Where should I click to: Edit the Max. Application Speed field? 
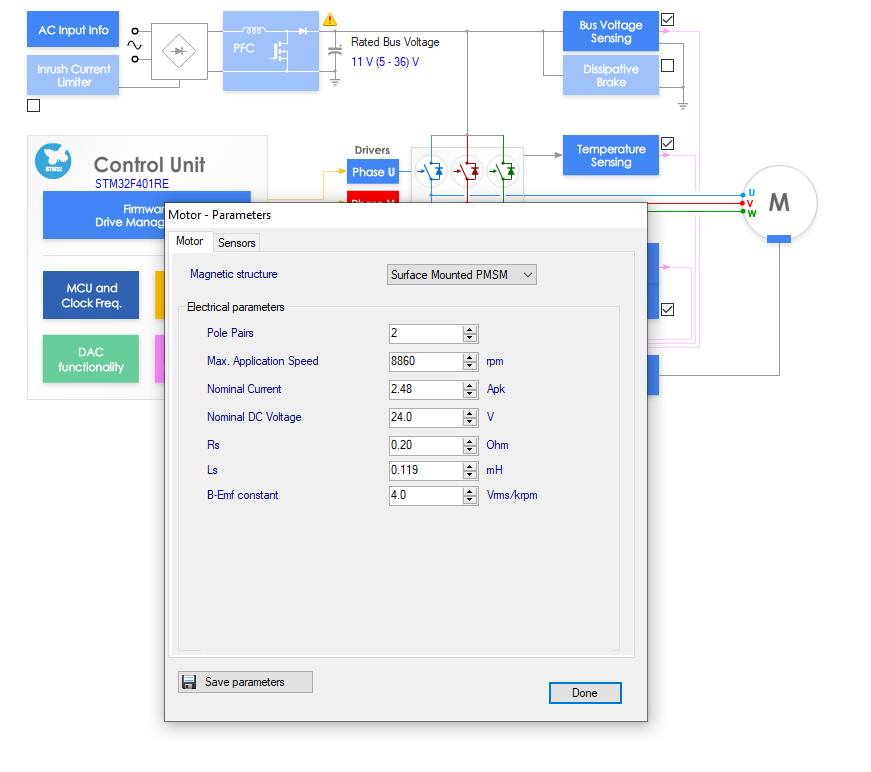pyautogui.click(x=426, y=361)
